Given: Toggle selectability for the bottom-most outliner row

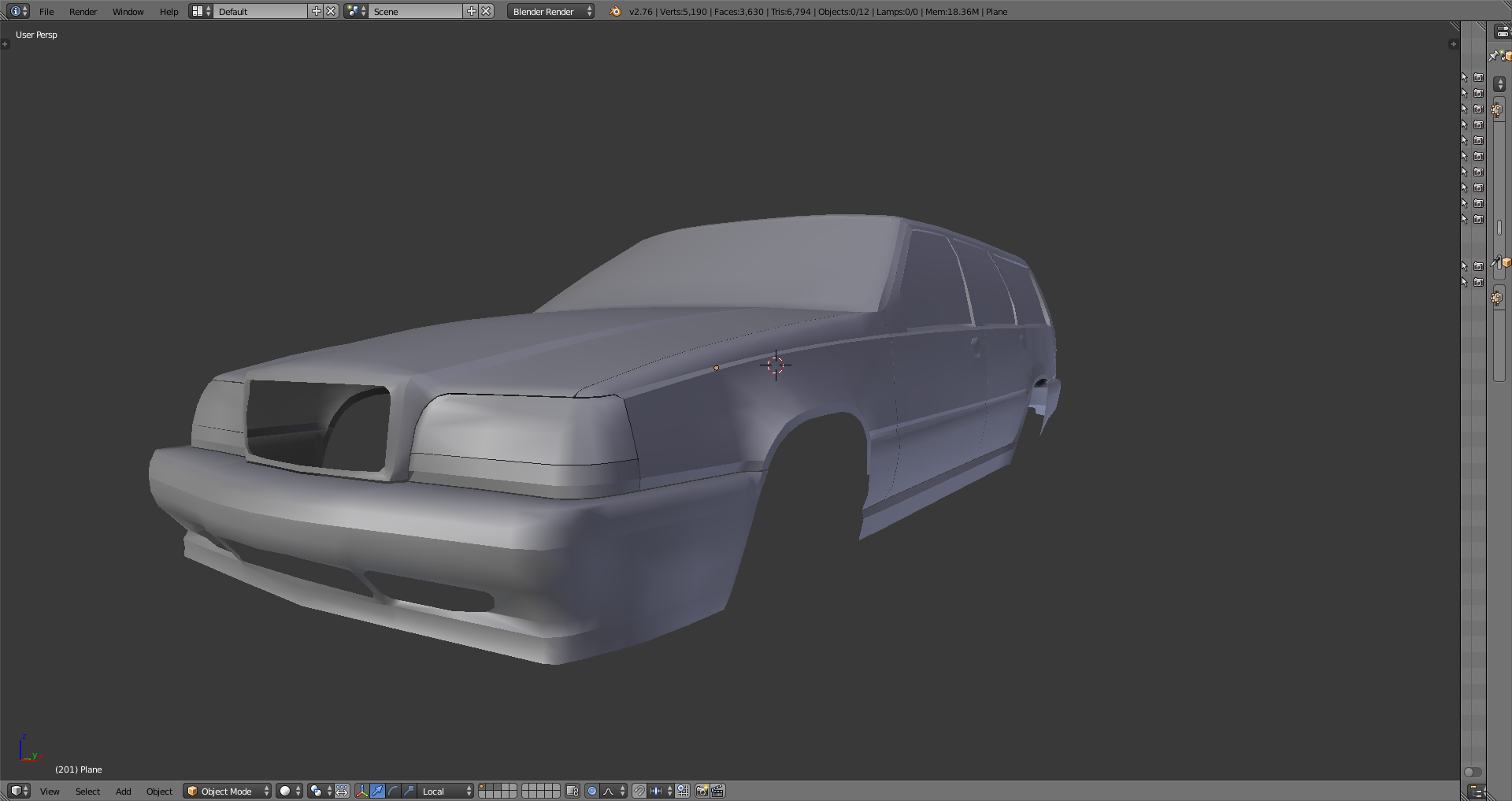Looking at the screenshot, I should click(x=1465, y=282).
